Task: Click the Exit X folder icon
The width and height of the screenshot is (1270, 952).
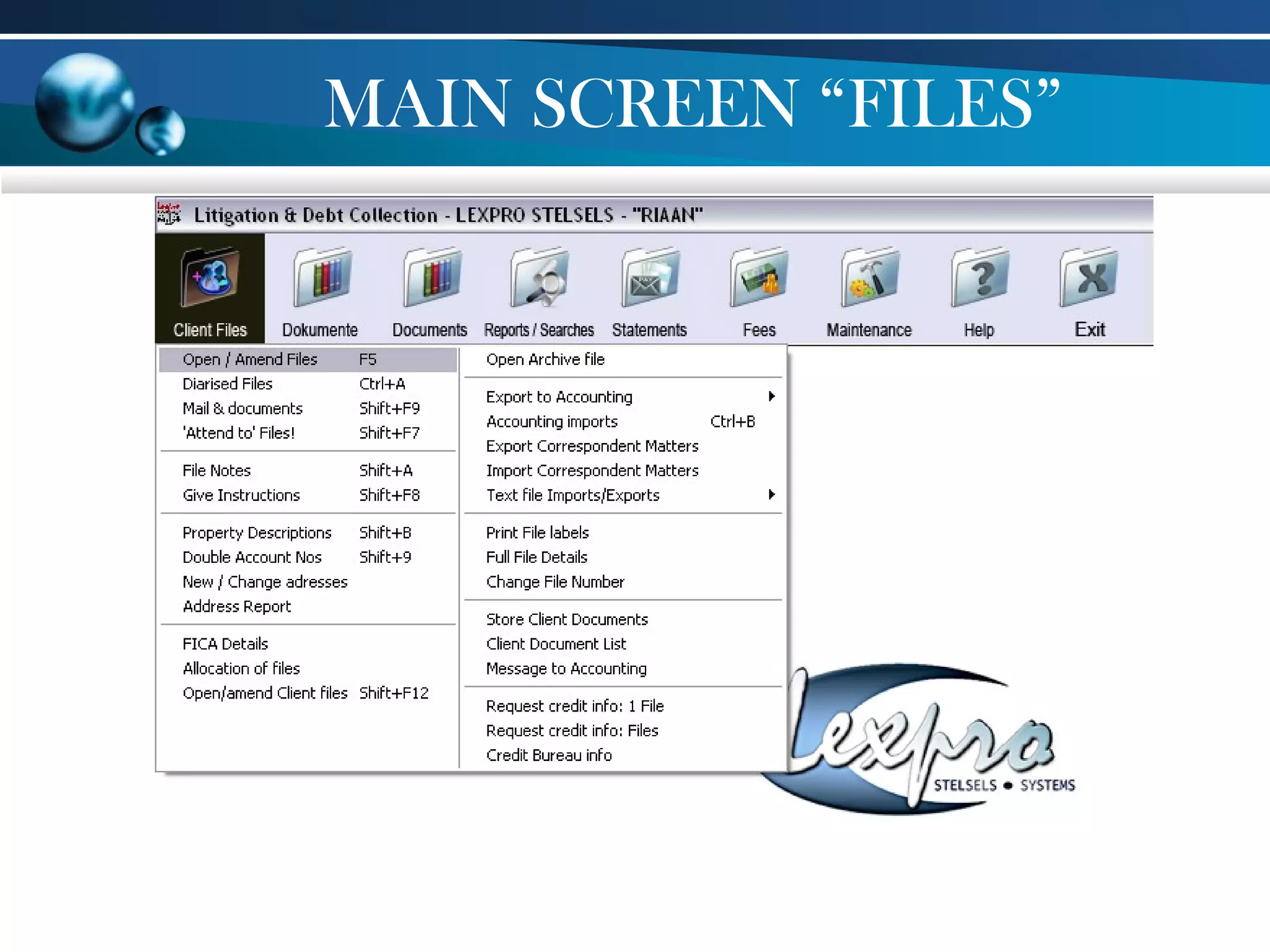Action: pos(1090,277)
